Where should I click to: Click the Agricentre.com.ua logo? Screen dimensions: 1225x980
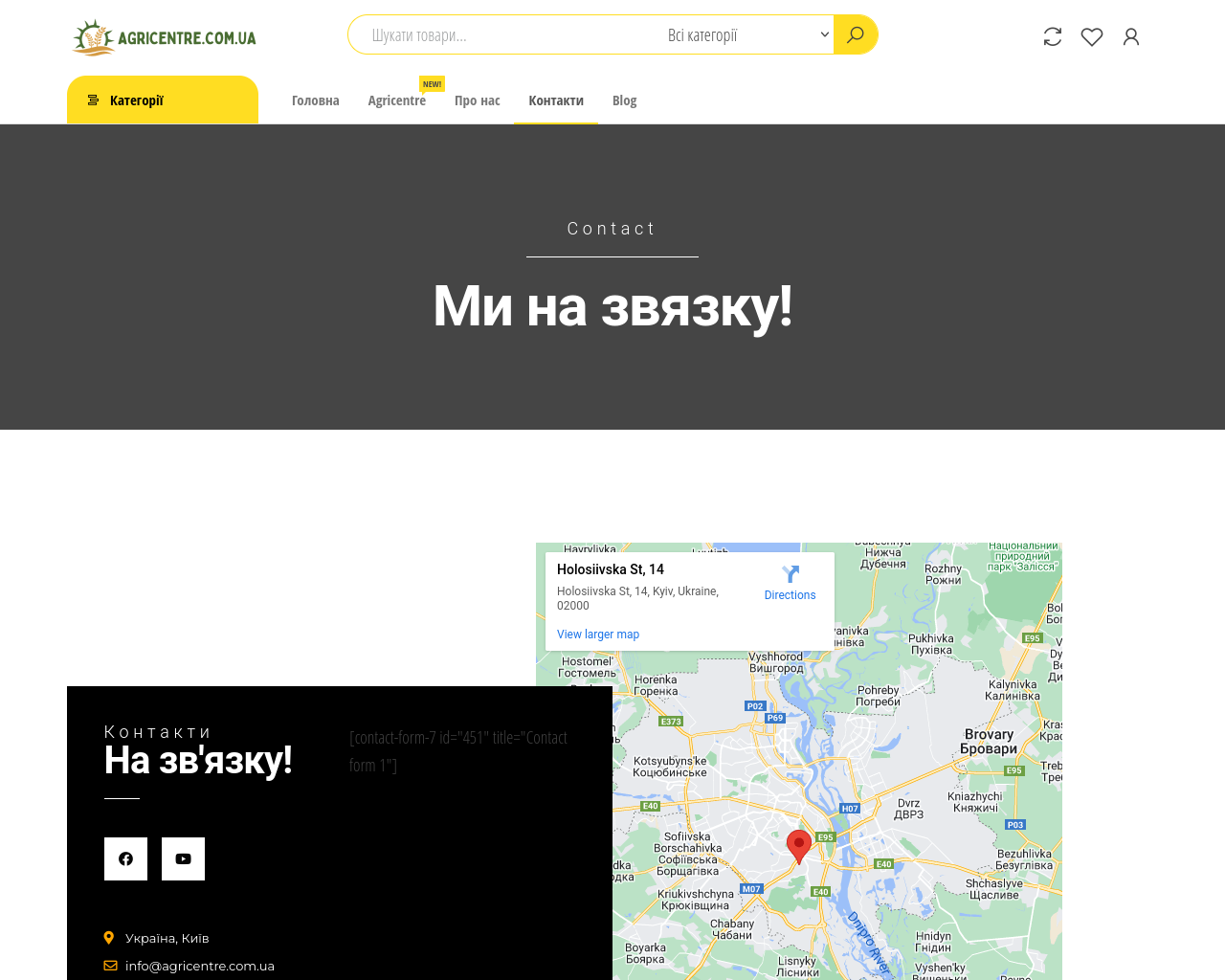165,37
